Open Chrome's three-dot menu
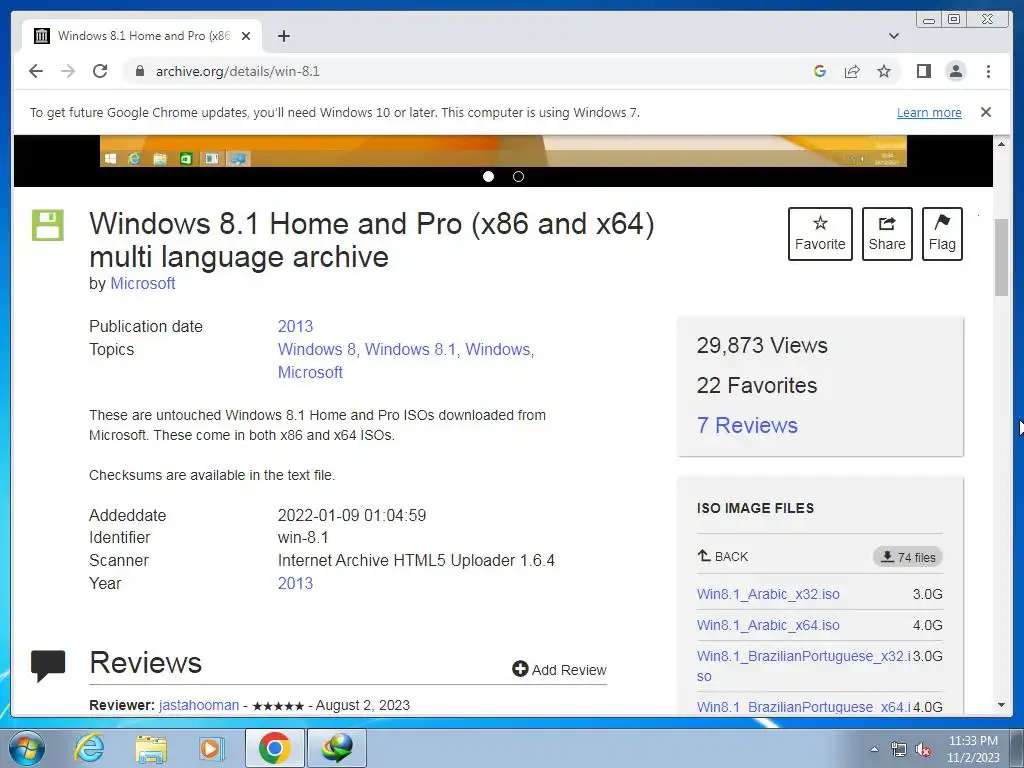The image size is (1024, 768). point(988,71)
